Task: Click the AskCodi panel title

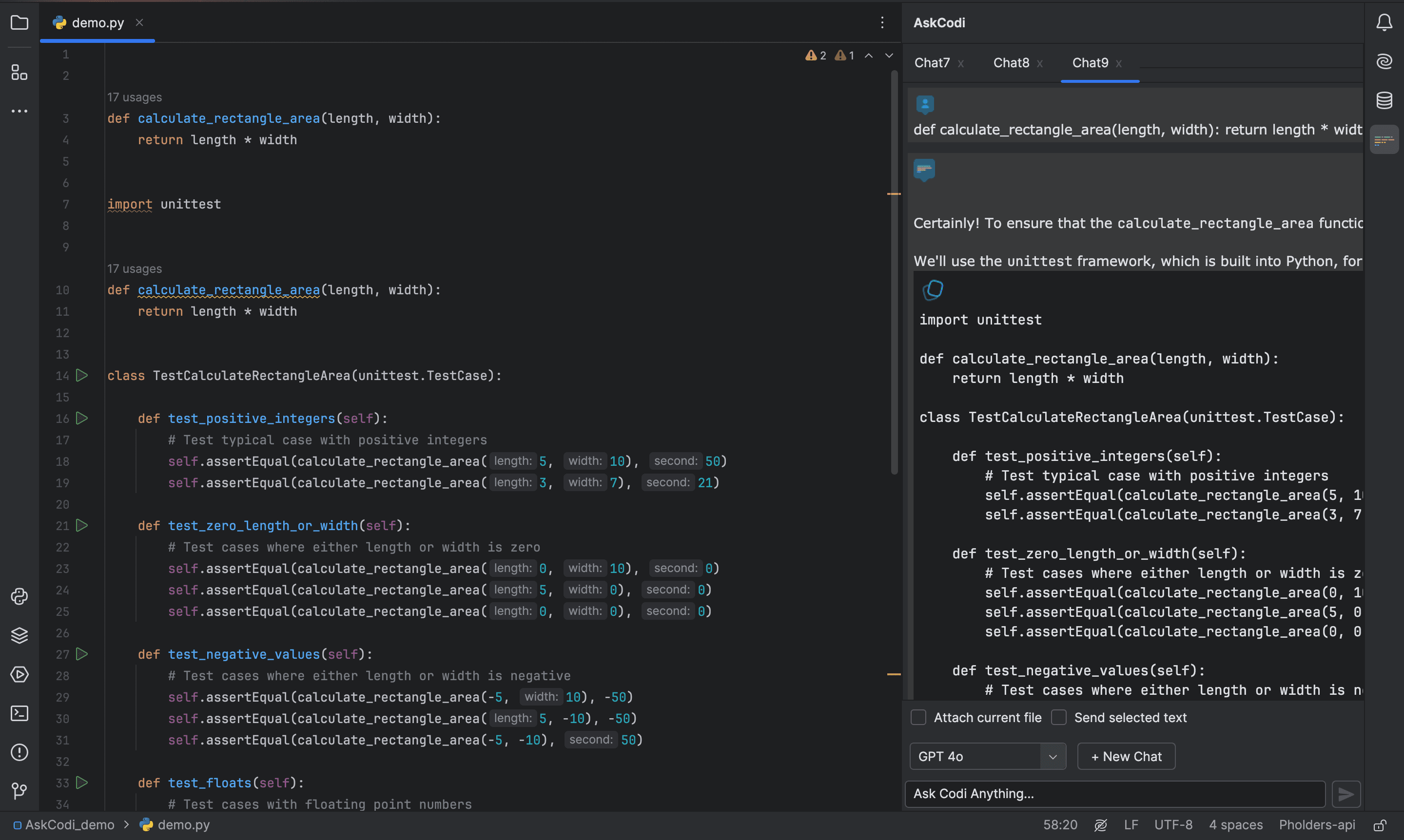Action: click(x=939, y=22)
